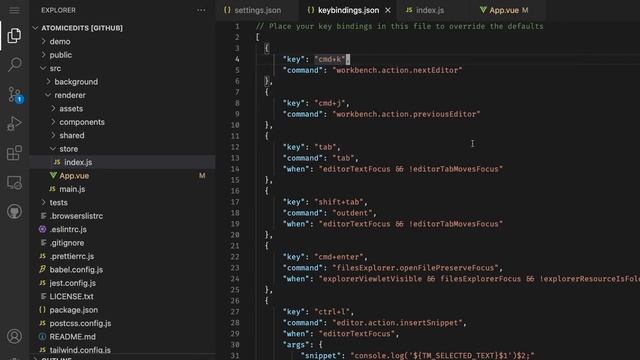Open the Extensions view icon
This screenshot has width=640, height=360.
14,153
